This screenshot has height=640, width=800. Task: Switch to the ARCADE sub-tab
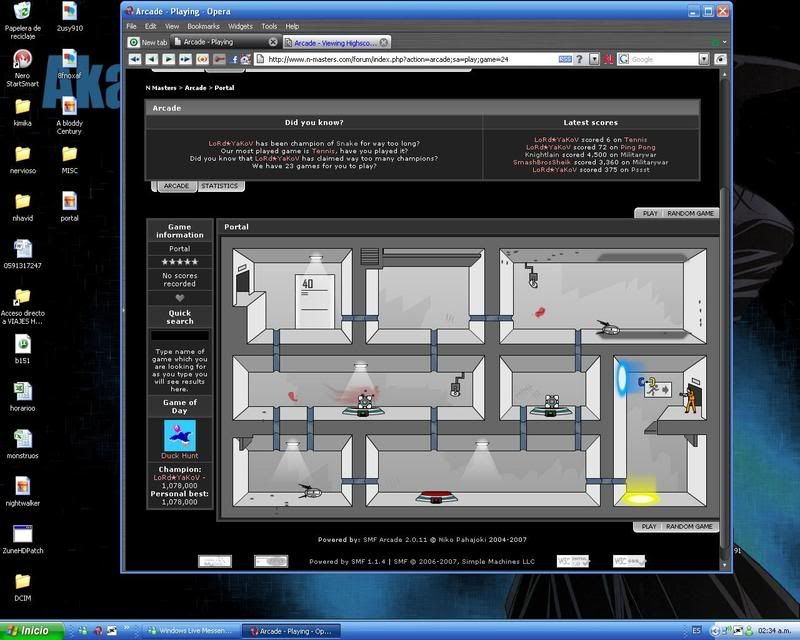[x=176, y=186]
